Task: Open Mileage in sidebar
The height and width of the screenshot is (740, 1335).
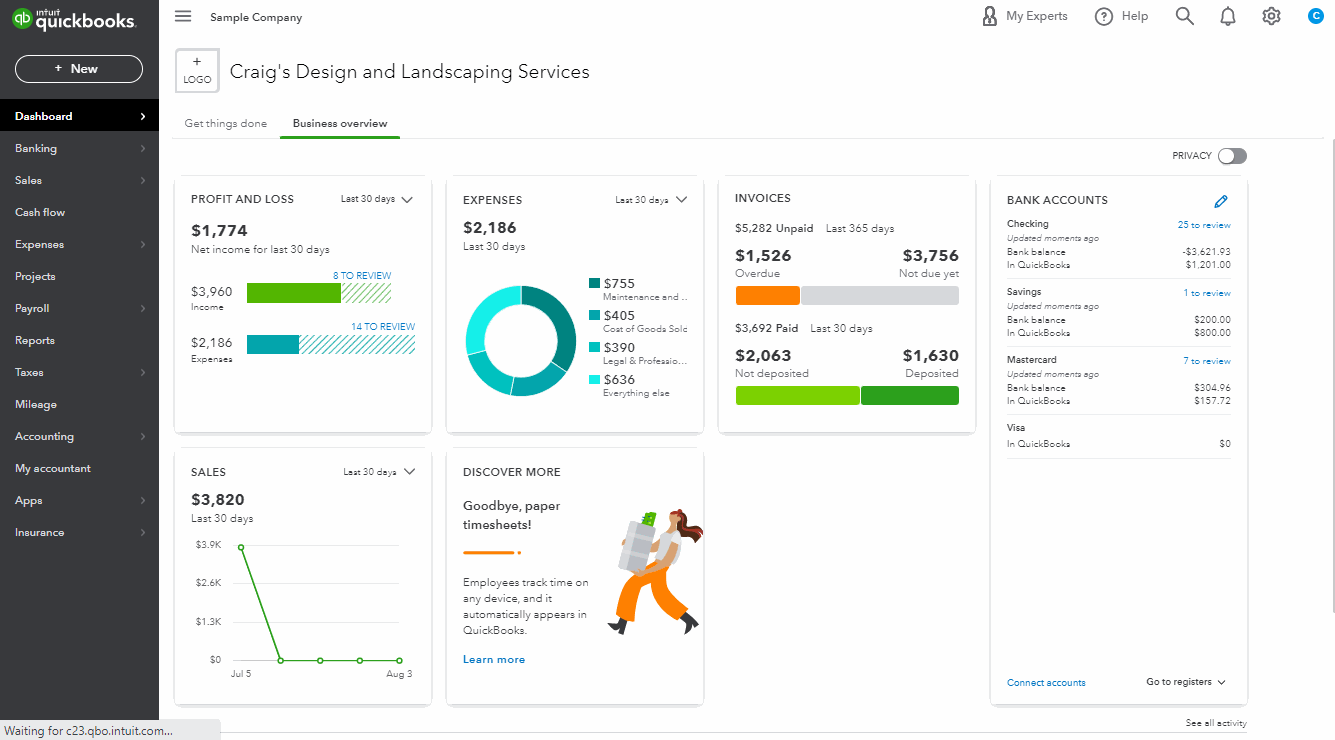Action: tap(79, 404)
